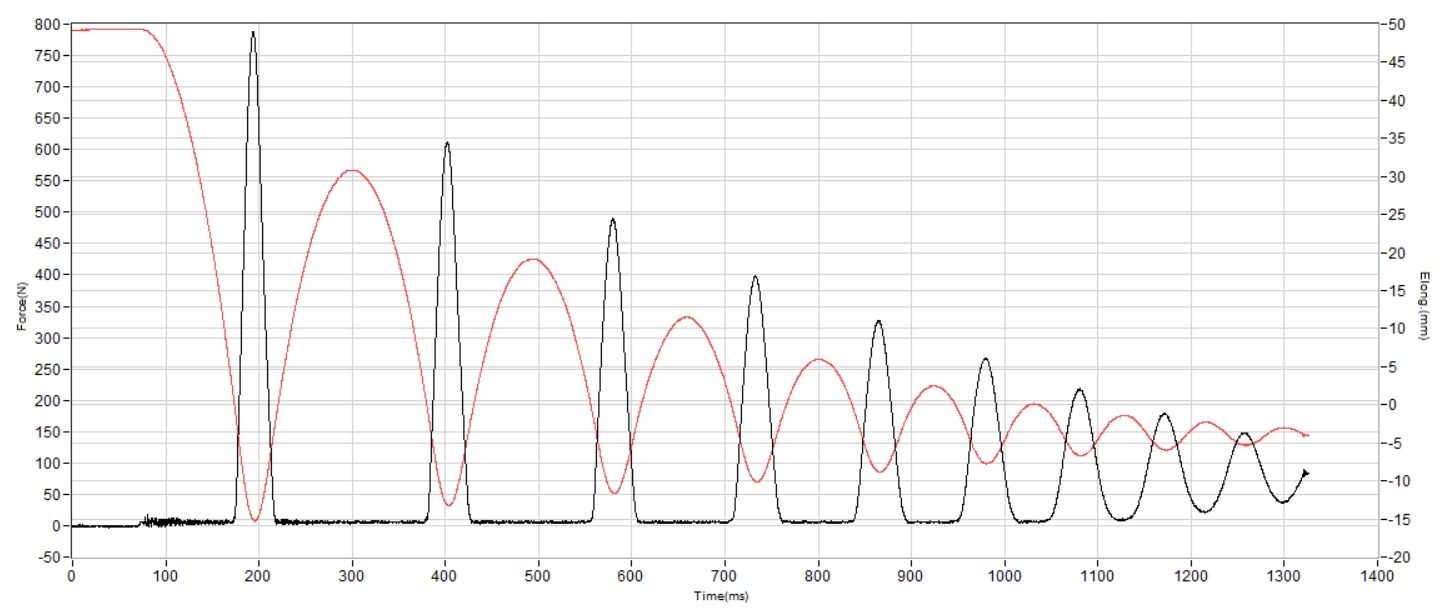The image size is (1445, 608).
Task: Click the tallest black force peak tip
Action: [253, 32]
